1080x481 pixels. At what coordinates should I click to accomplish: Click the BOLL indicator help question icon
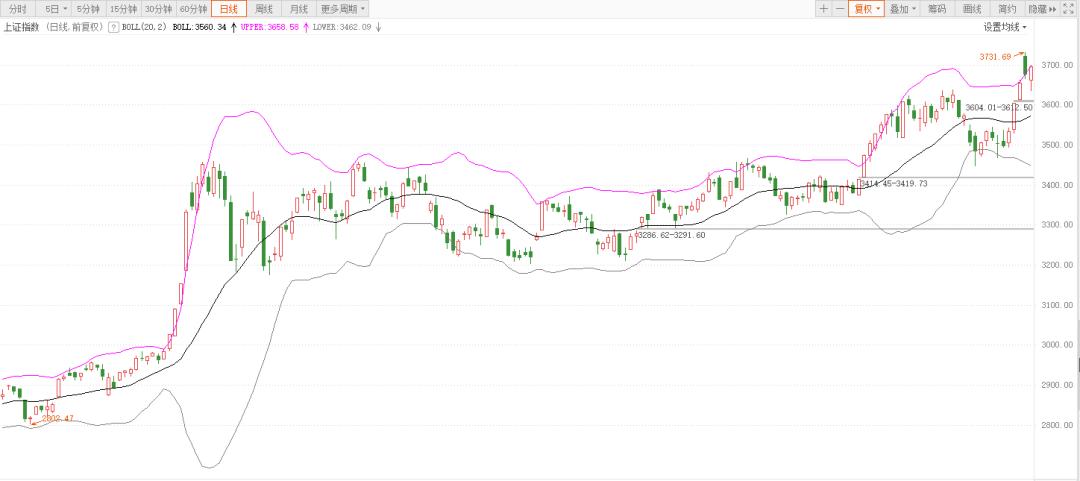(113, 27)
